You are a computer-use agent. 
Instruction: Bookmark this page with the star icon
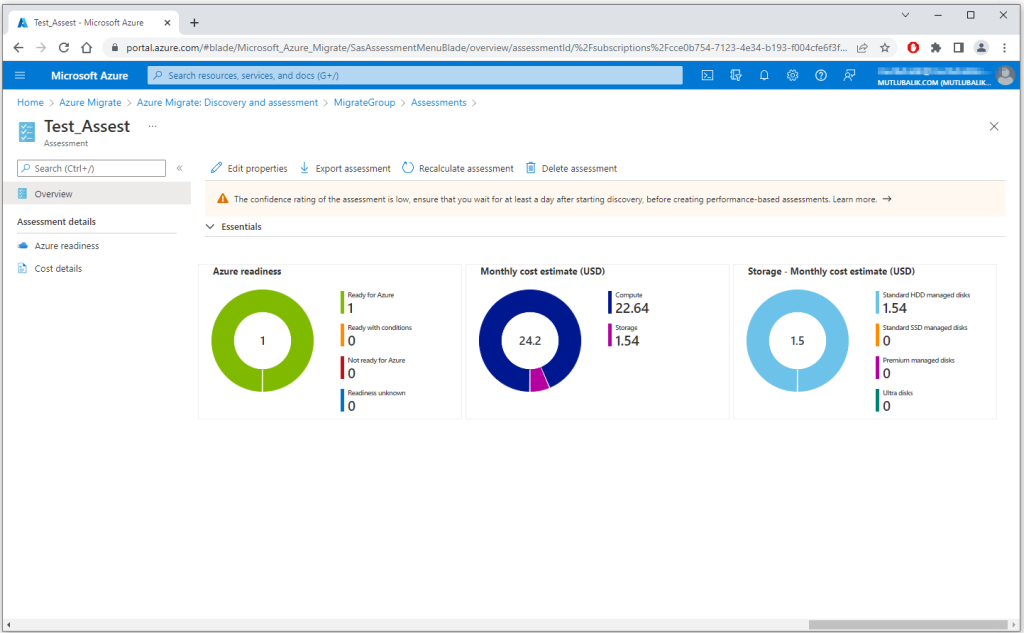coord(885,48)
